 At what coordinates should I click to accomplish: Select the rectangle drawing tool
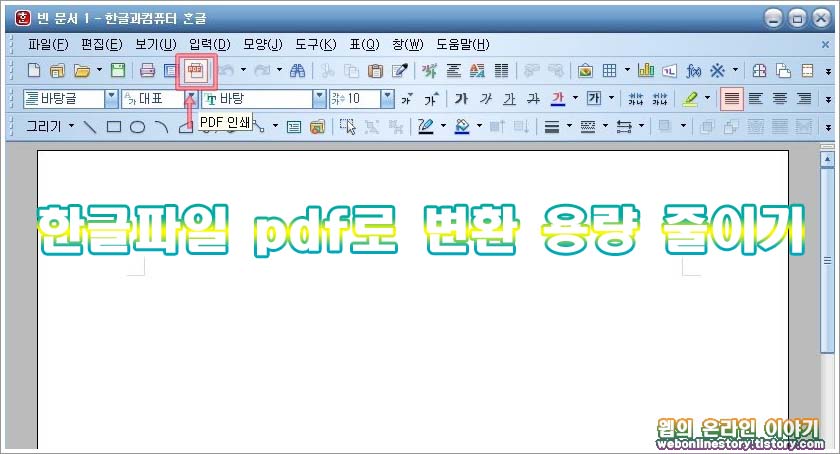[114, 127]
